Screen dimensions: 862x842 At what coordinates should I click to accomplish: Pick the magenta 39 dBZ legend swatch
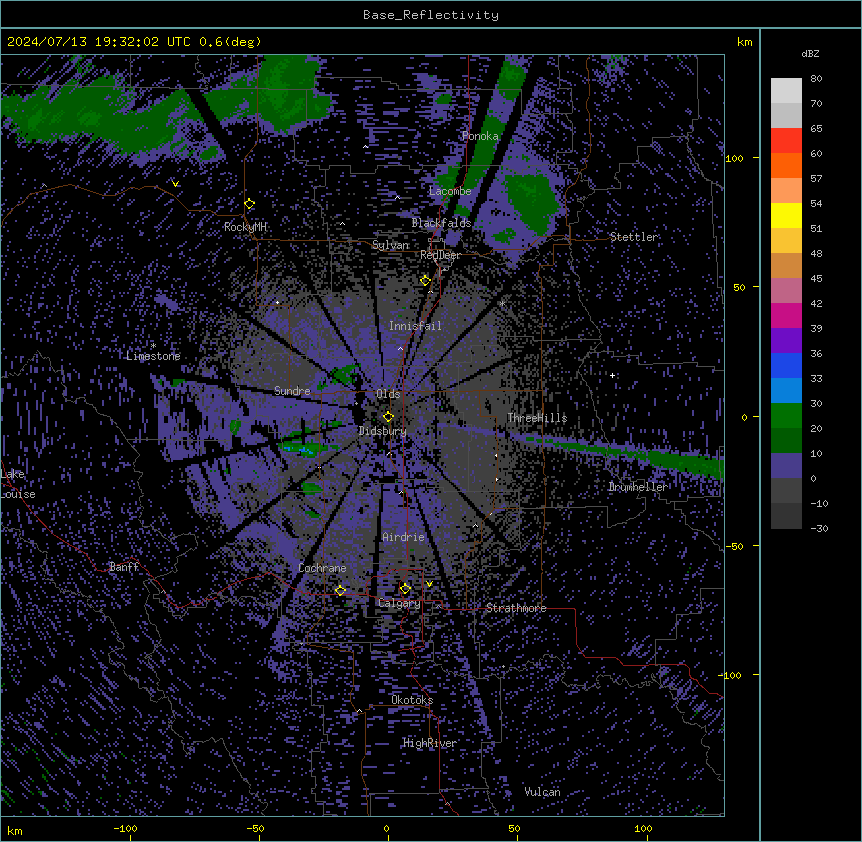tap(786, 315)
